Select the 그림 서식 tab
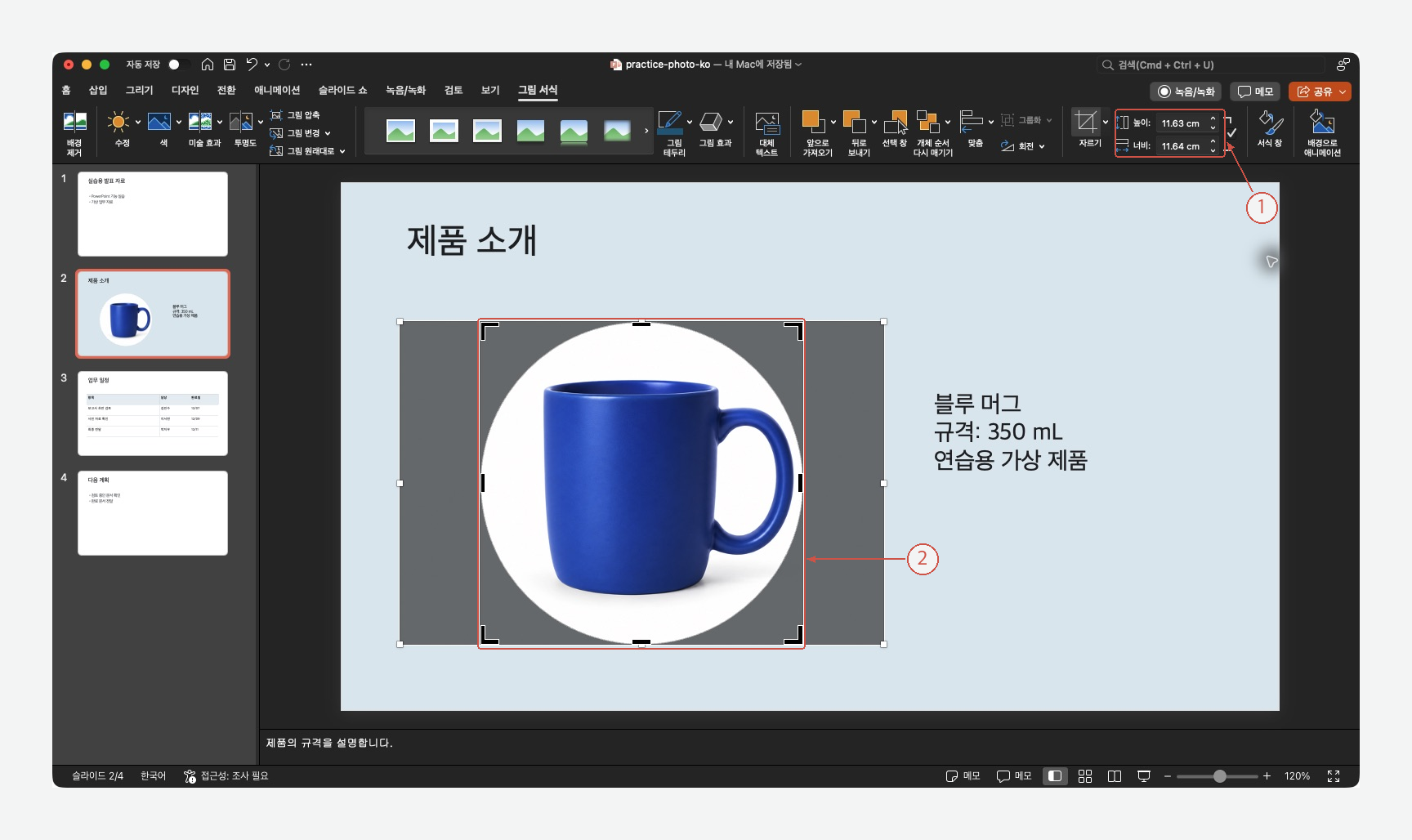The image size is (1412, 840). (538, 90)
